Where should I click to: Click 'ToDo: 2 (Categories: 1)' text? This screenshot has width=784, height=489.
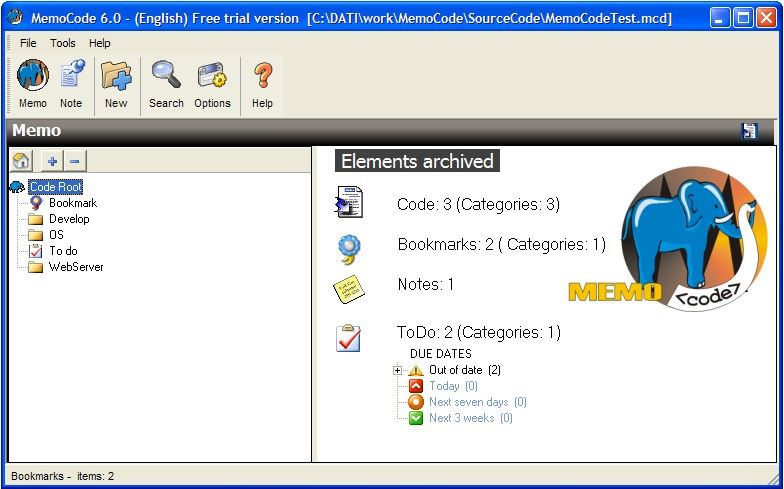coord(478,332)
